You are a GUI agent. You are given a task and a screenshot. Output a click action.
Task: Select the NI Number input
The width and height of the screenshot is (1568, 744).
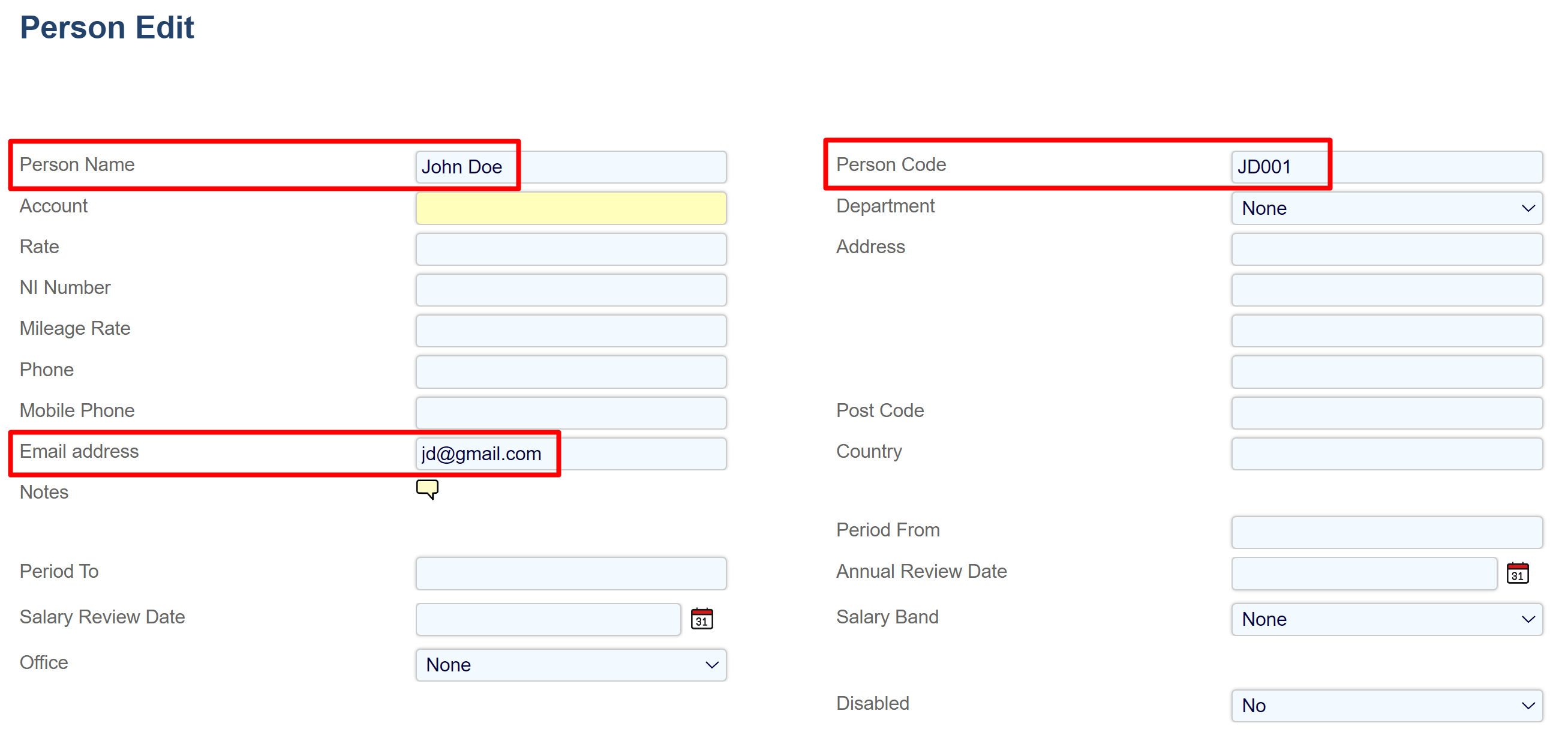click(x=571, y=290)
